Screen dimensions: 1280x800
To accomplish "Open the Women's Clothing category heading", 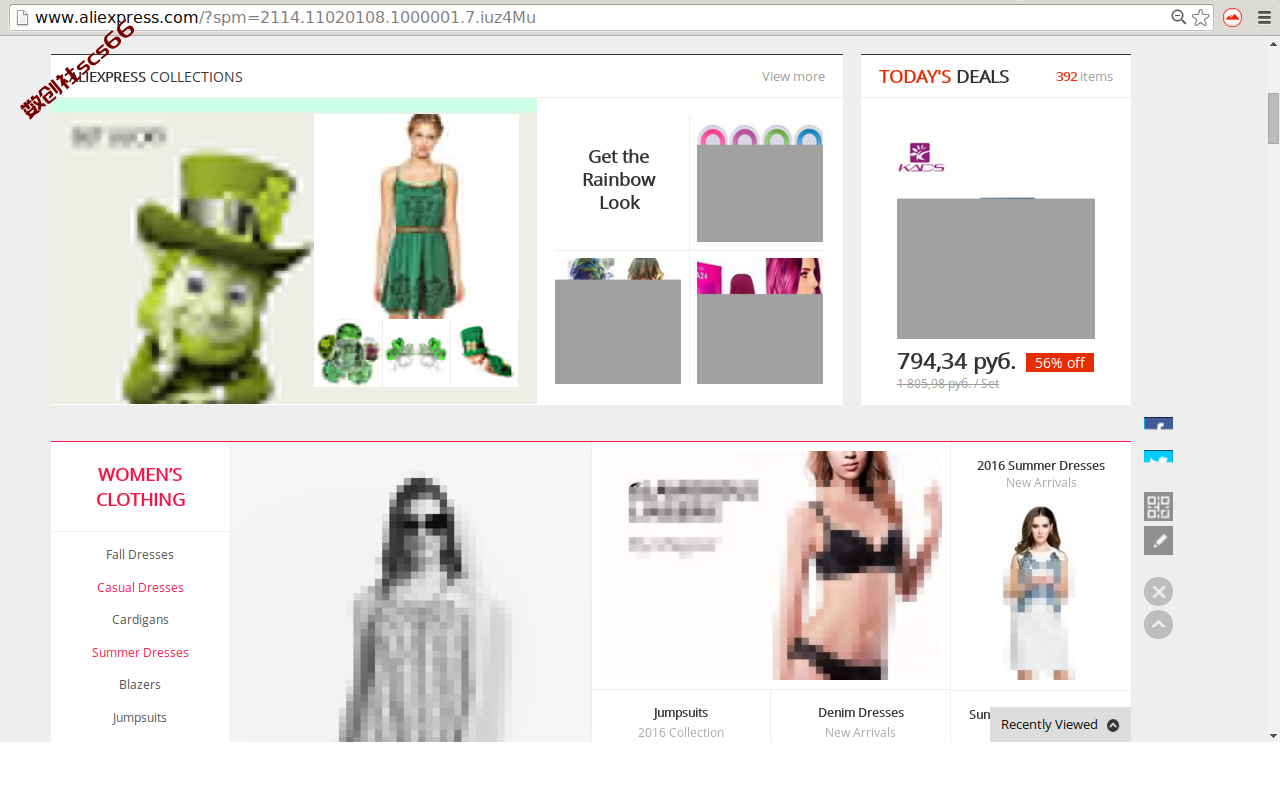I will [x=141, y=487].
